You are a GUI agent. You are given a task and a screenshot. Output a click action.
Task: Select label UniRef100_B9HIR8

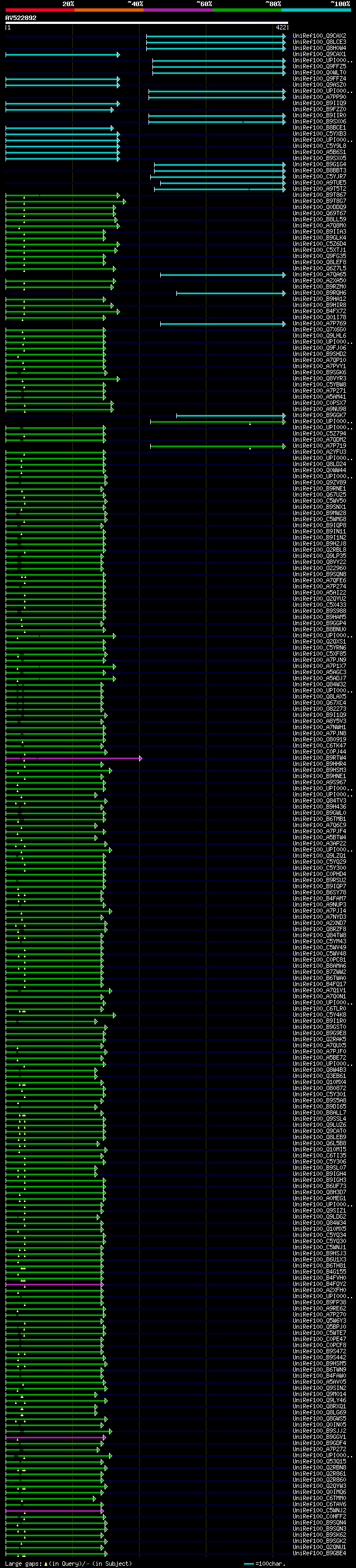coord(319,305)
